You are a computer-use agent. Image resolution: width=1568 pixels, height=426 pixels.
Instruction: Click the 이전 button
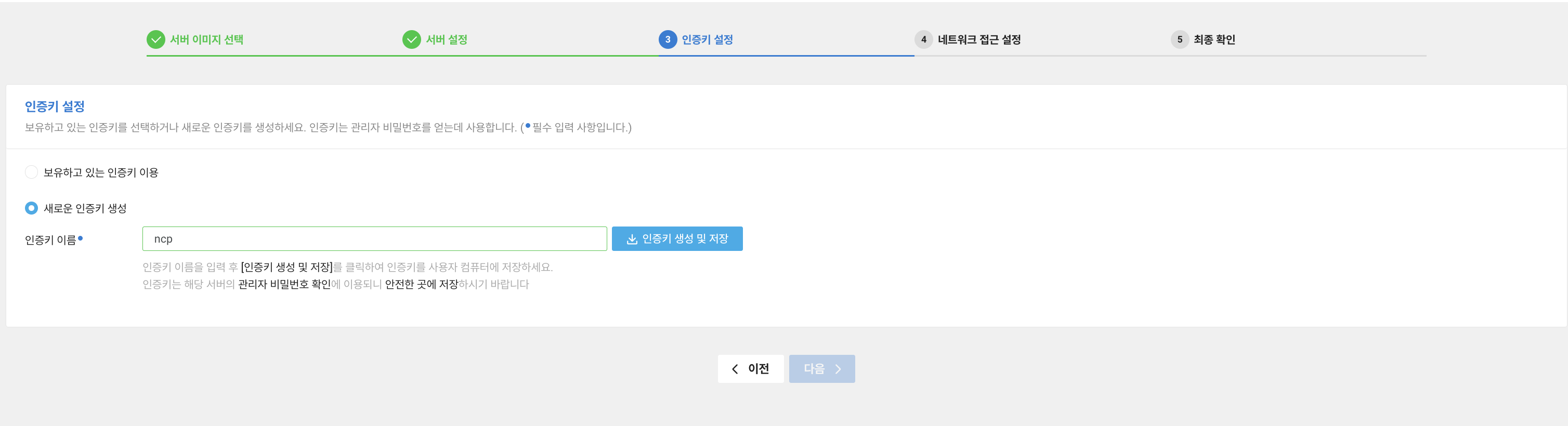[x=751, y=369]
